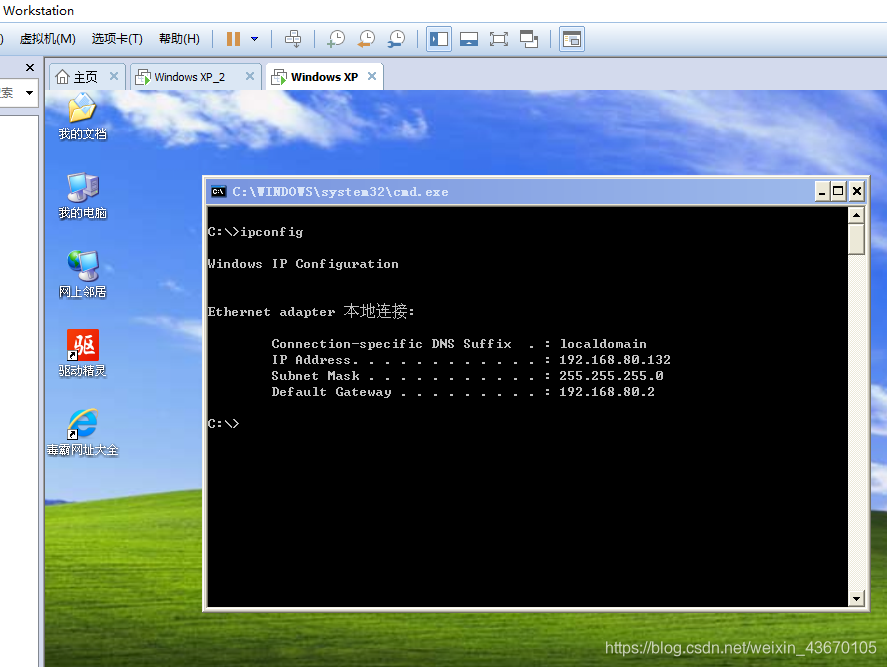Image resolution: width=887 pixels, height=667 pixels.
Task: Select the 网上邻居 desktop icon
Action: [83, 275]
